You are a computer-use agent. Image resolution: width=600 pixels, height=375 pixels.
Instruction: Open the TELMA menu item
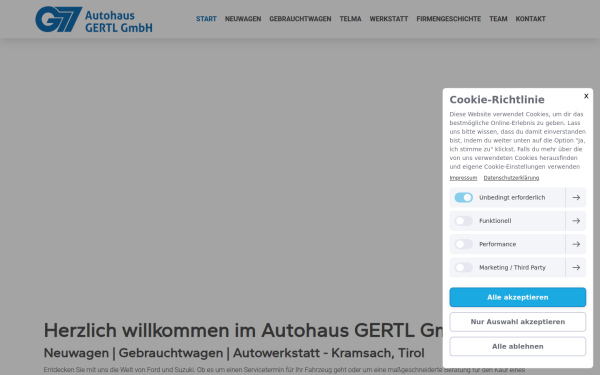[351, 19]
